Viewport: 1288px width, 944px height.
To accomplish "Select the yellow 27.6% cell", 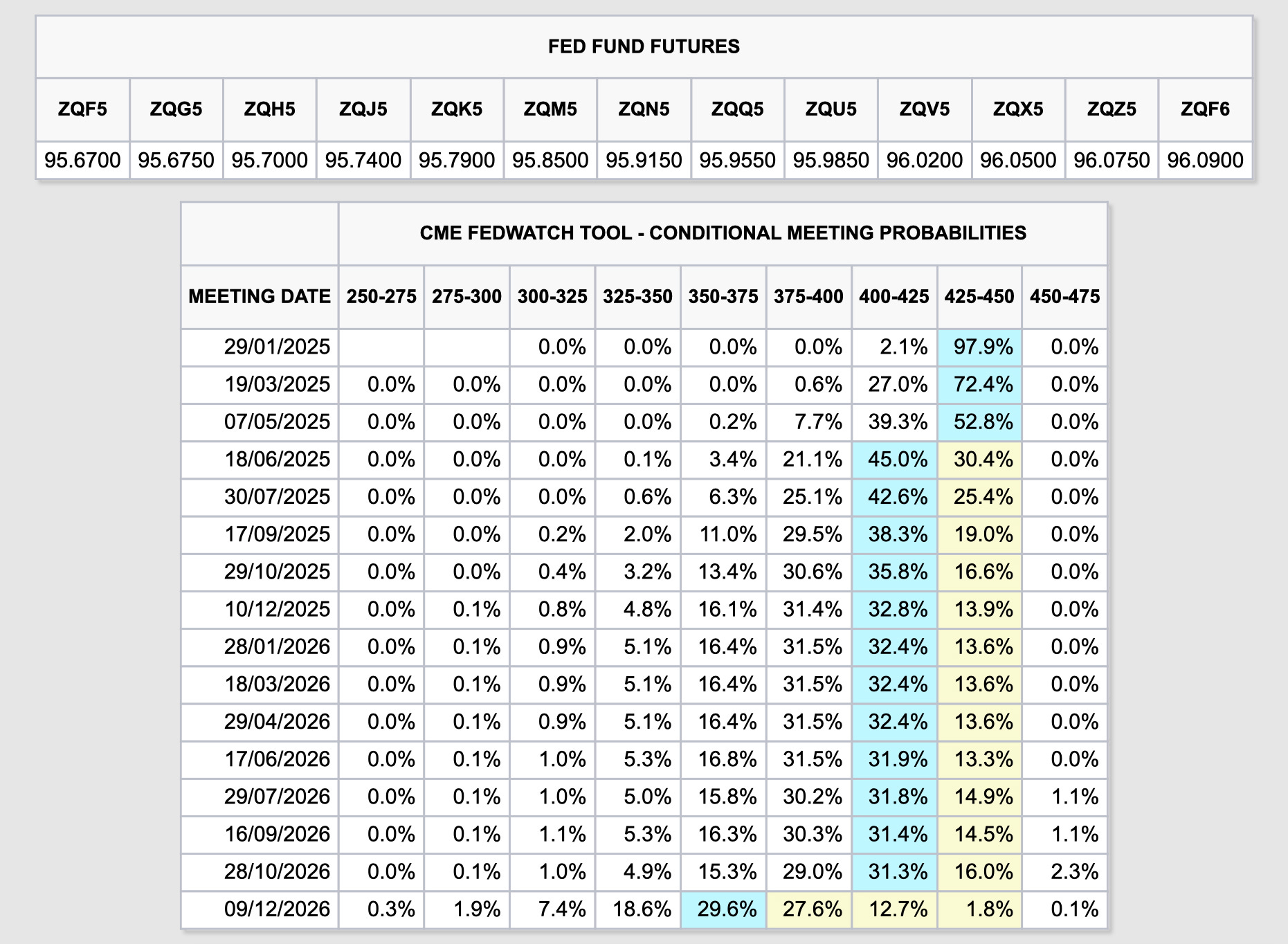I will (808, 909).
